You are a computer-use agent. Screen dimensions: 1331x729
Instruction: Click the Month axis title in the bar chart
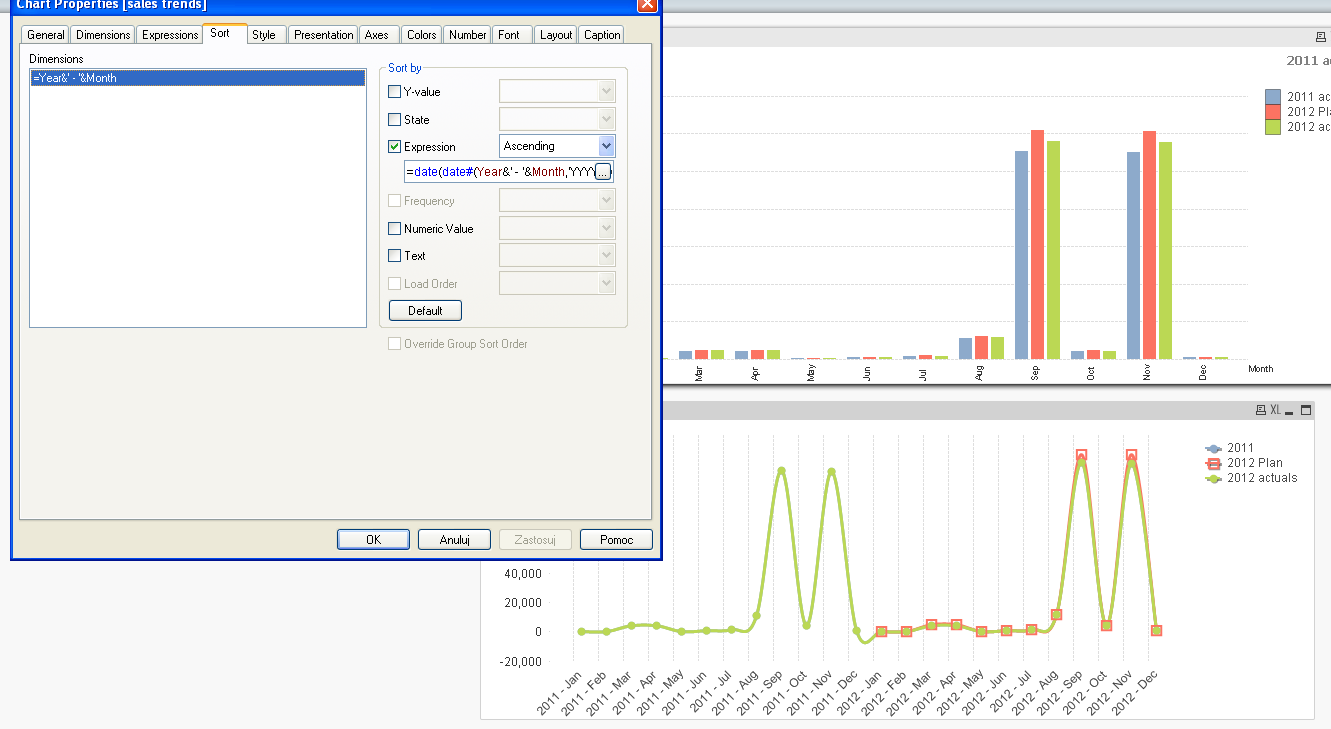(x=1261, y=369)
